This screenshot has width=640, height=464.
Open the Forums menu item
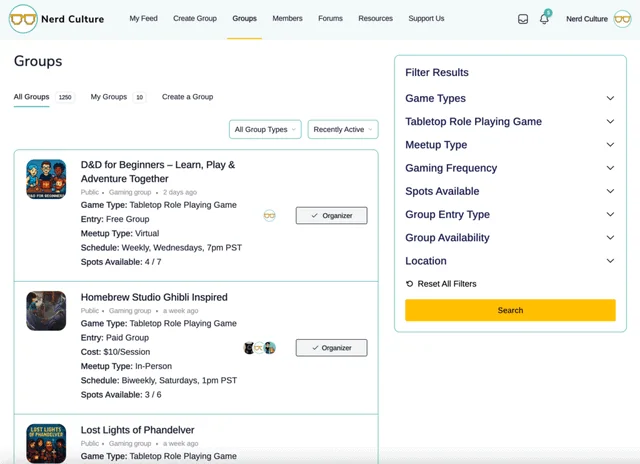[x=330, y=18]
